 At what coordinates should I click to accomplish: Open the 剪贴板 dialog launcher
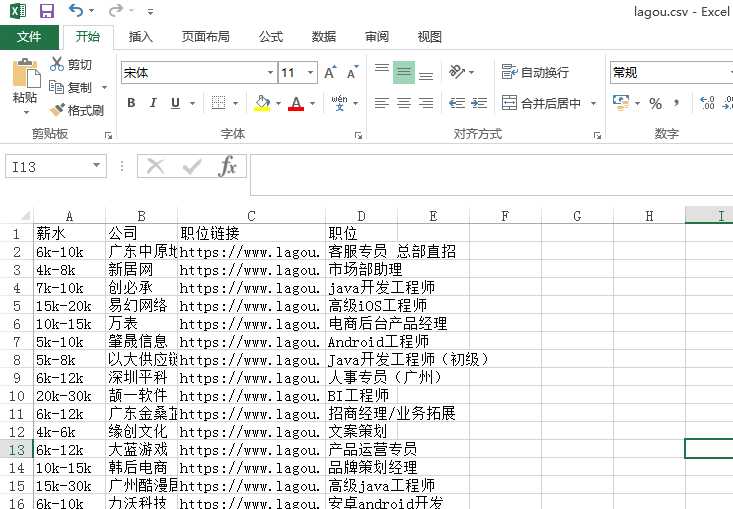(x=108, y=136)
